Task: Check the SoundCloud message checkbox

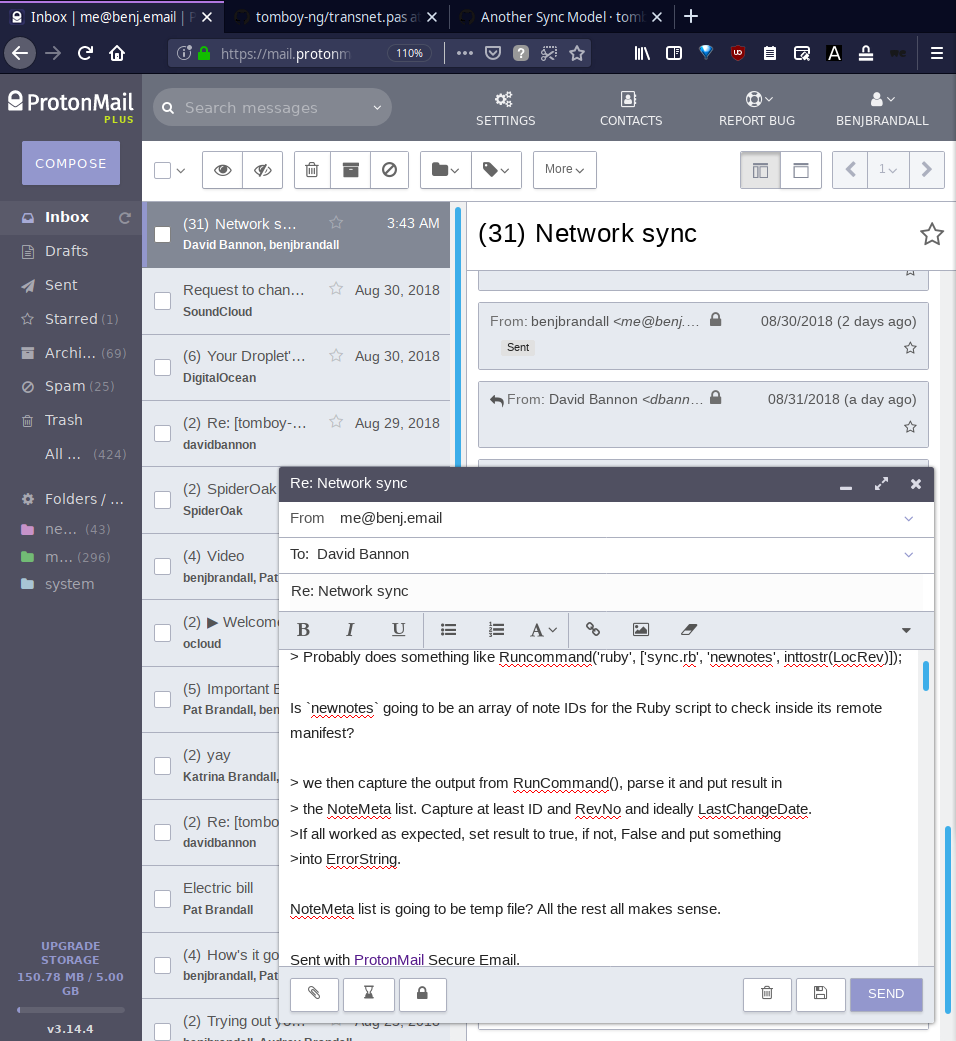Action: [x=163, y=301]
